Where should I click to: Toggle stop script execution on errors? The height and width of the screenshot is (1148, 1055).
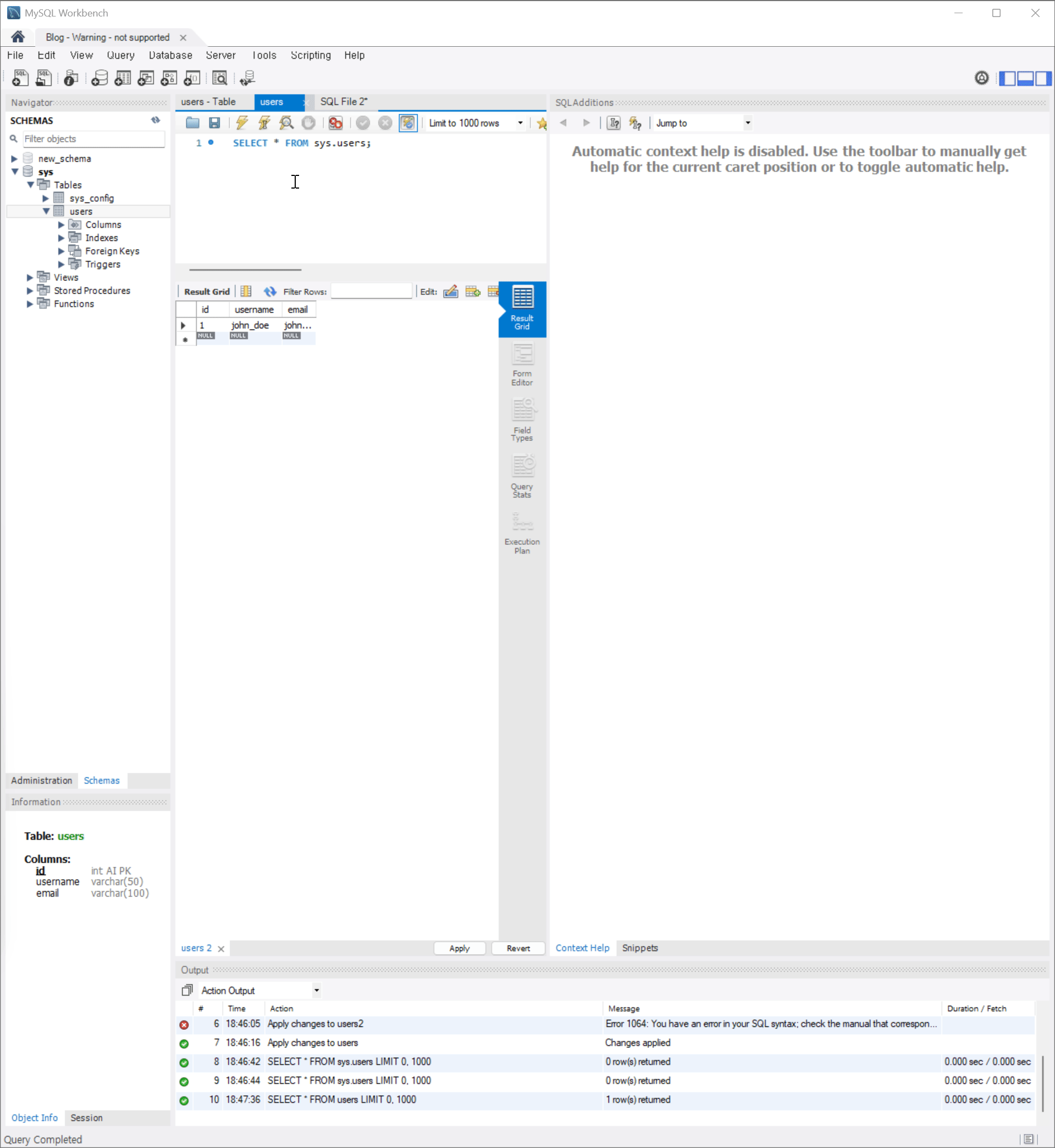pyautogui.click(x=336, y=123)
